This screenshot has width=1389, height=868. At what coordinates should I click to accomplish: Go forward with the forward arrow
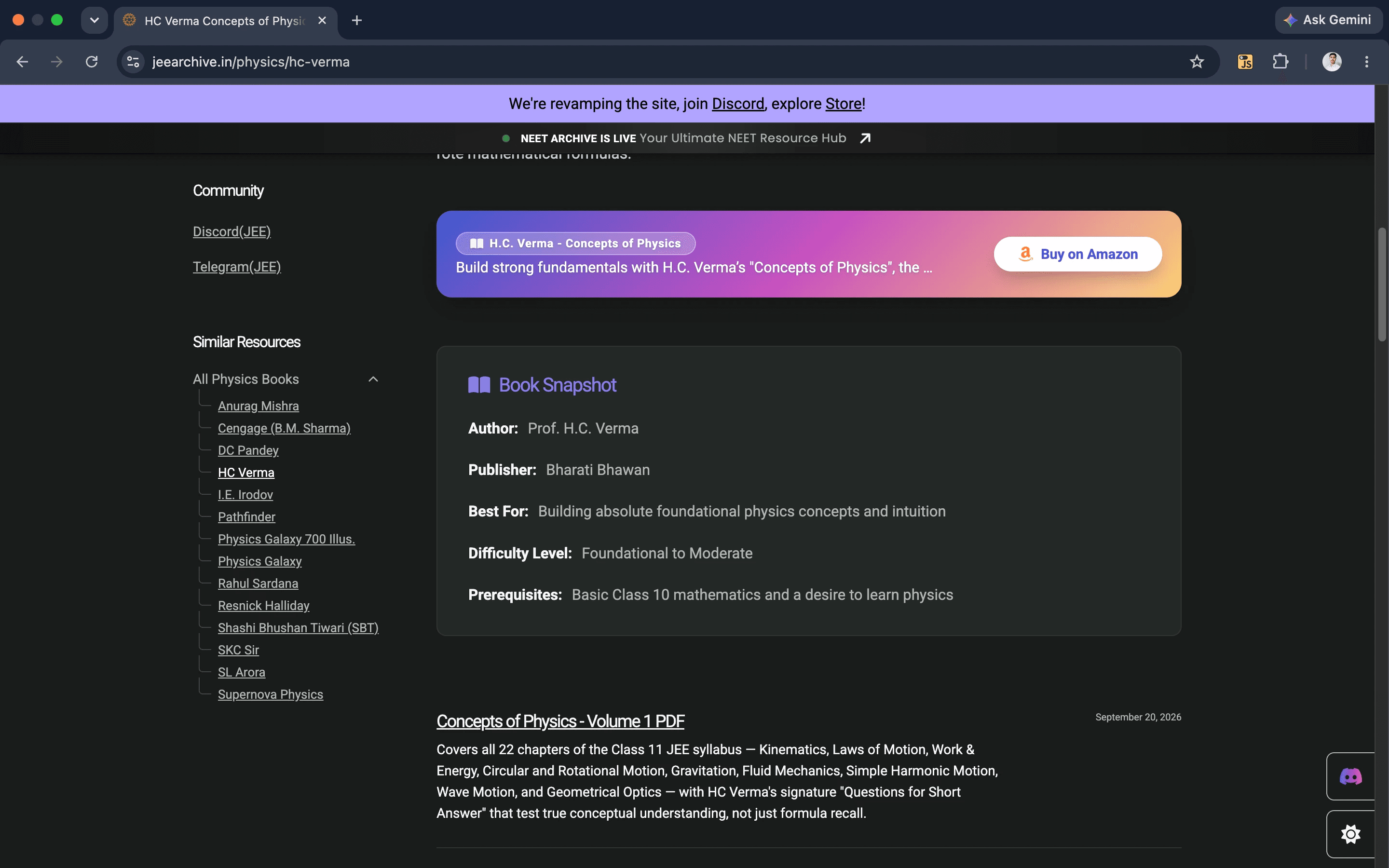[57, 61]
